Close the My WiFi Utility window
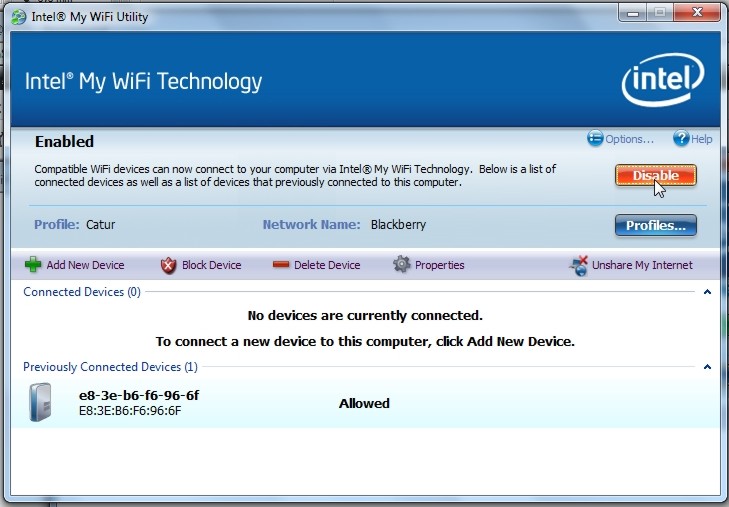Screen dimensions: 729x507 697,13
